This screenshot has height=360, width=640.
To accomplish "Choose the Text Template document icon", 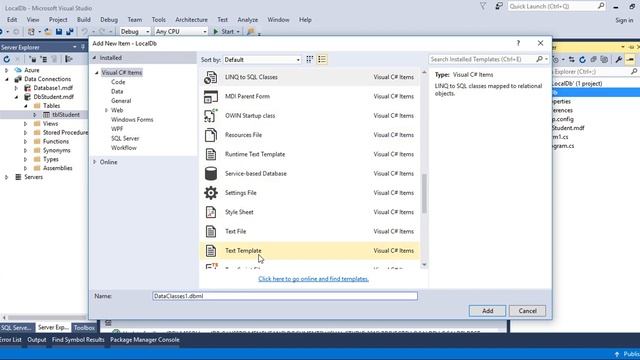I will click(211, 251).
